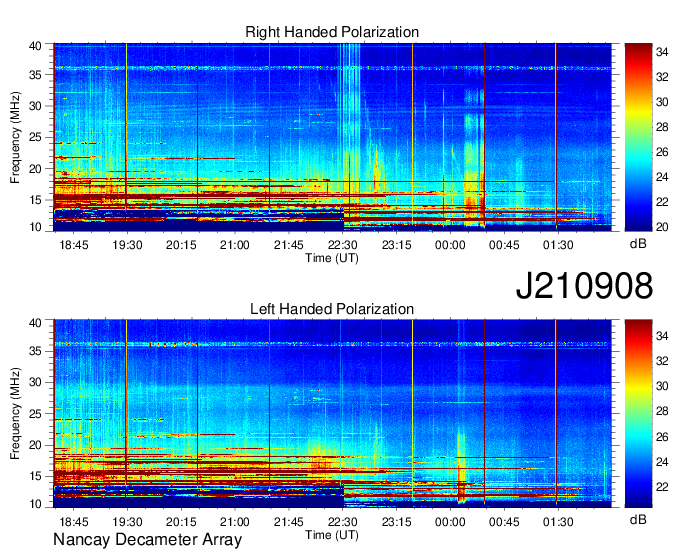Image resolution: width=680 pixels, height=552 pixels.
Task: Click the Frequency (MHz) axis label of Left Handed plot
Action: point(15,413)
